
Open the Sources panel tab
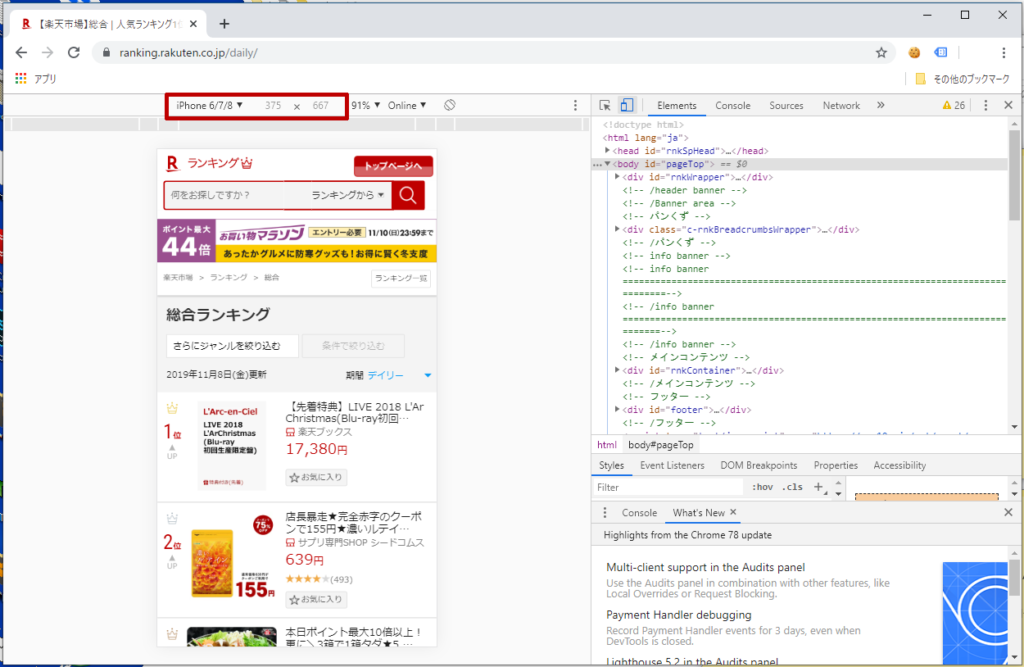pos(786,105)
